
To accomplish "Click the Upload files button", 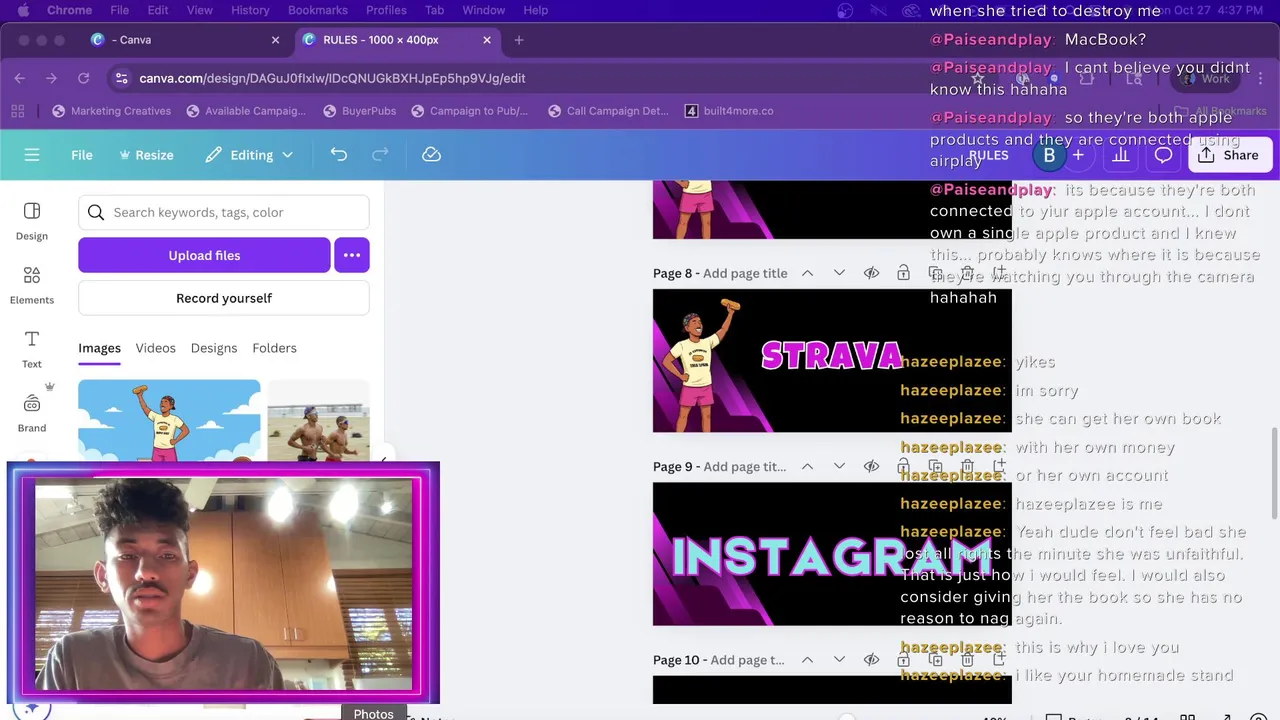I will [204, 255].
